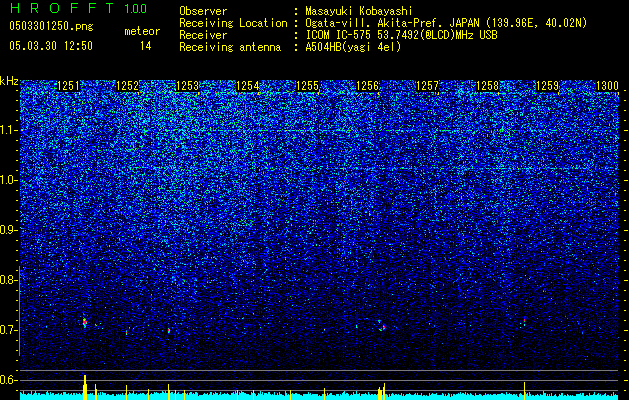Click the 1253 time marker
Viewport: 629px width, 400px height.
[x=187, y=86]
